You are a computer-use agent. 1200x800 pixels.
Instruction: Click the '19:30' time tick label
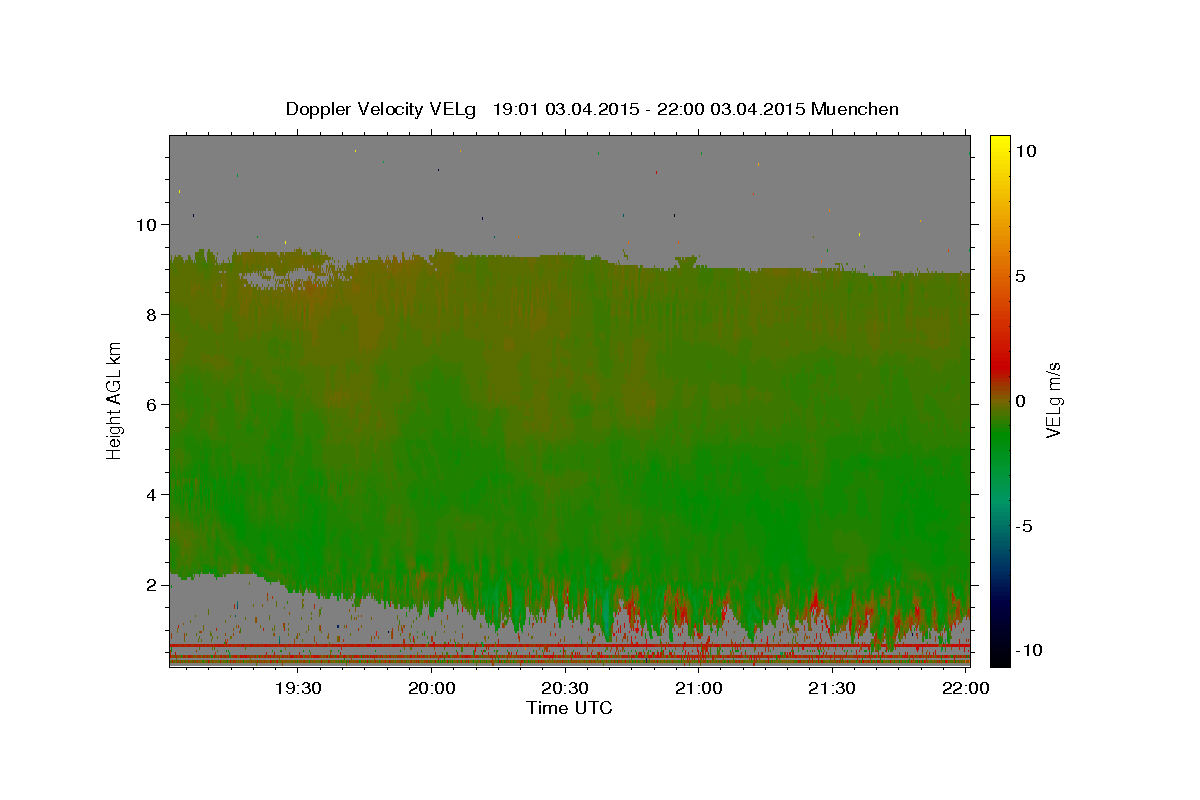tap(298, 689)
